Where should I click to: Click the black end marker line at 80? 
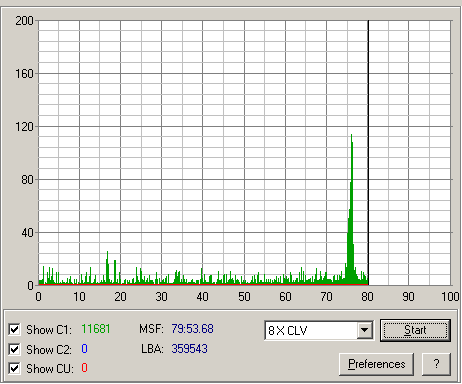(x=368, y=153)
